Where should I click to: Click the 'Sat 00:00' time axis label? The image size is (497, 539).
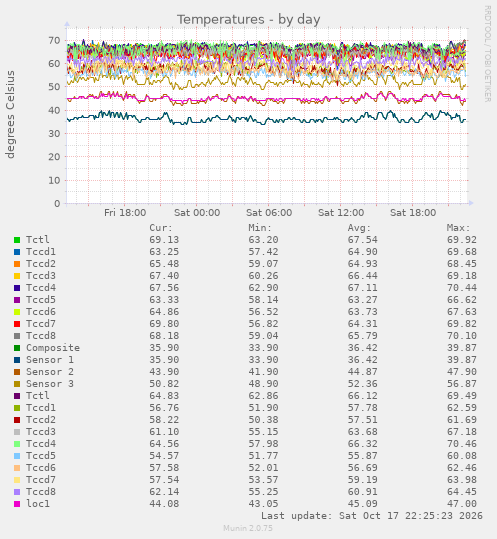pyautogui.click(x=197, y=213)
